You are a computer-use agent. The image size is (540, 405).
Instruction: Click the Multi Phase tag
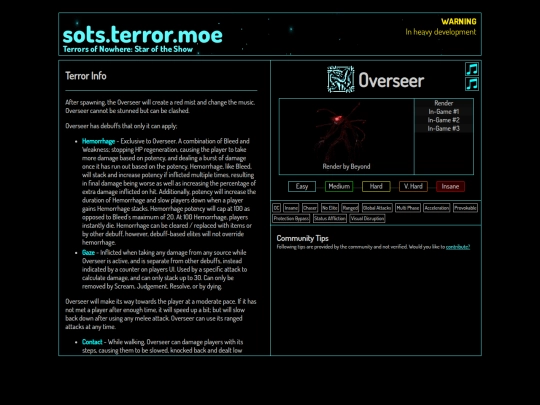click(408, 208)
